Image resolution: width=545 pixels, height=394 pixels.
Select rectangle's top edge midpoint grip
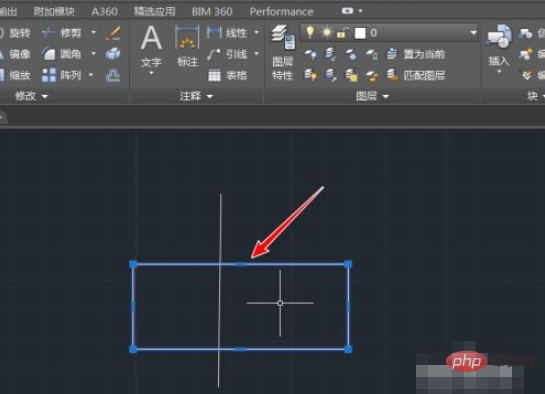241,264
